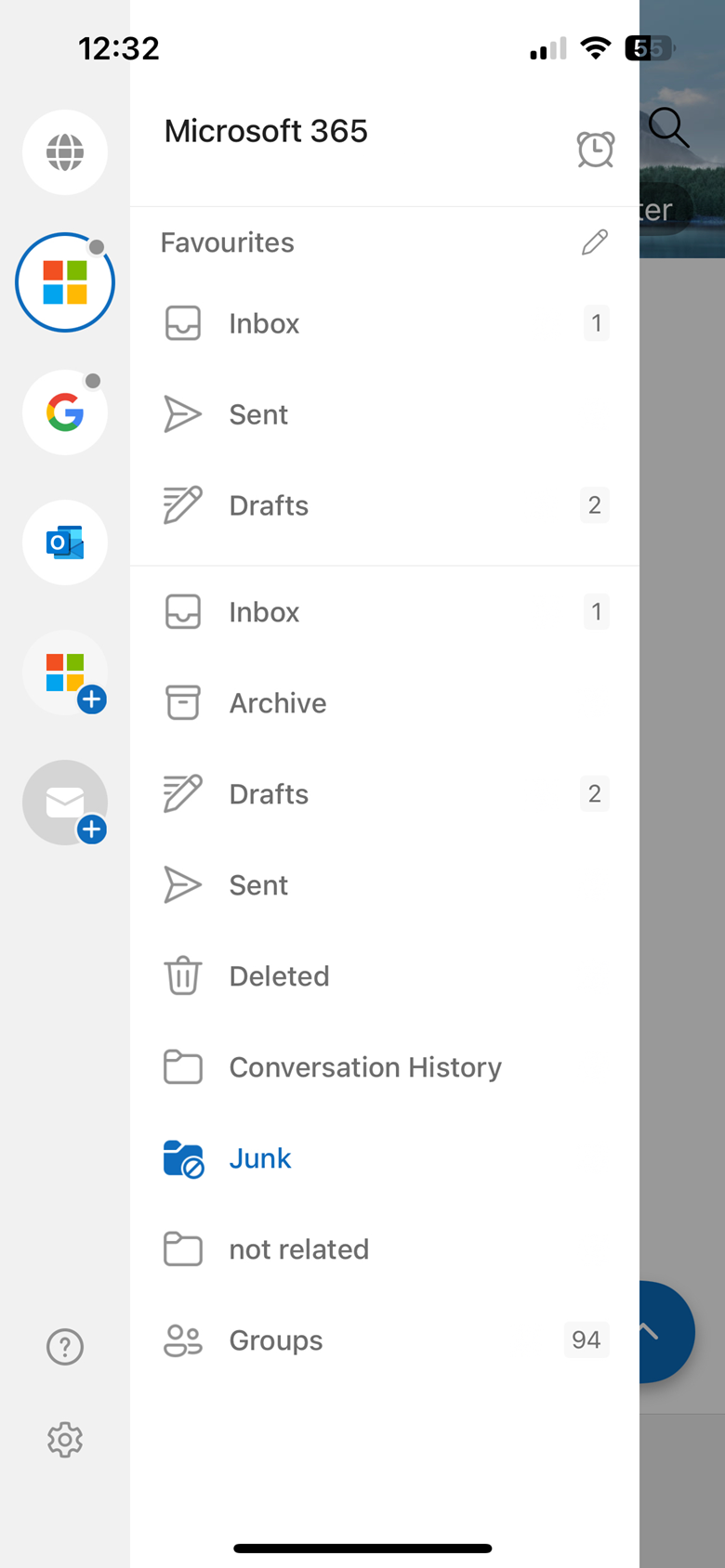Edit Favourites with the pencil icon
This screenshot has height=1568, width=725.
(595, 242)
